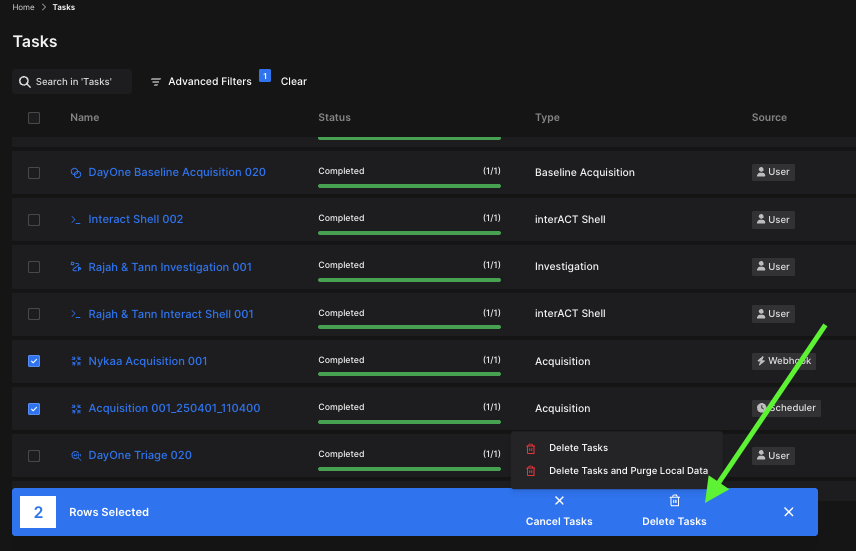The image size is (856, 551).
Task: Go to Home in the breadcrumb
Action: [23, 7]
